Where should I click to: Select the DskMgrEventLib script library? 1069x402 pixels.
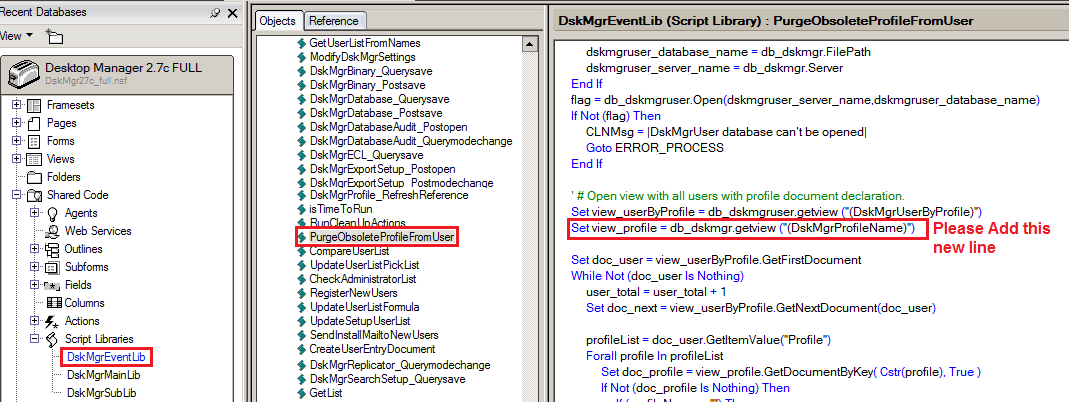tap(101, 357)
